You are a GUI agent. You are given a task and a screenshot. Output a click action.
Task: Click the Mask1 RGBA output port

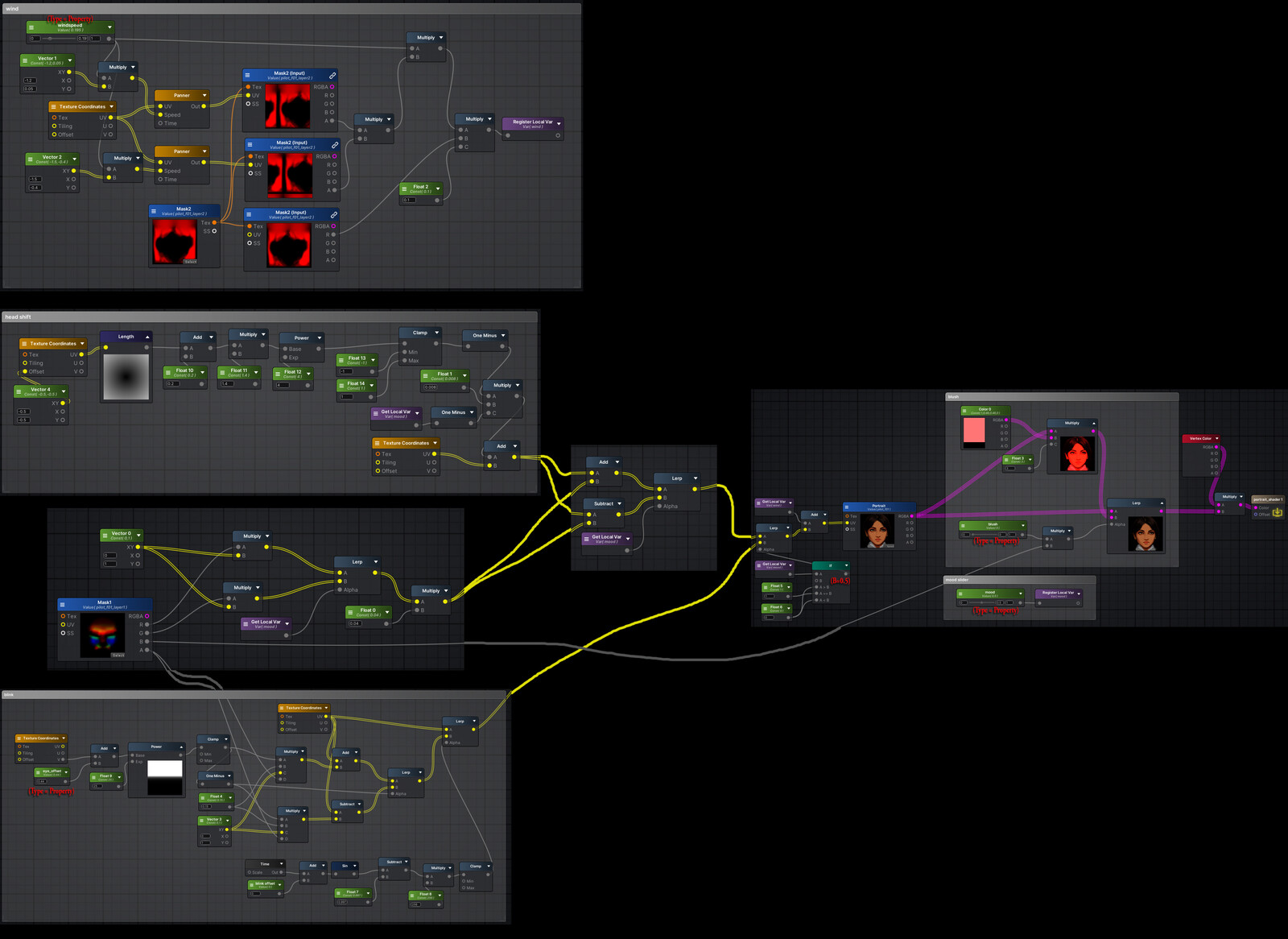click(x=147, y=616)
